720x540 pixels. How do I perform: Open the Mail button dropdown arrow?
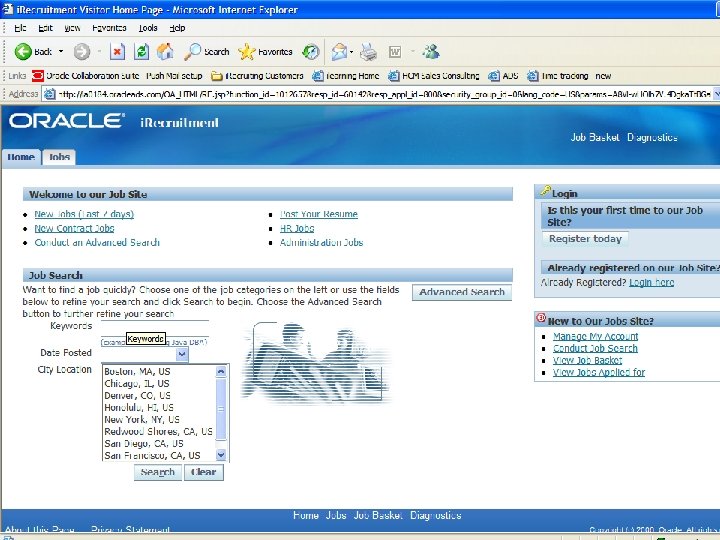(351, 52)
